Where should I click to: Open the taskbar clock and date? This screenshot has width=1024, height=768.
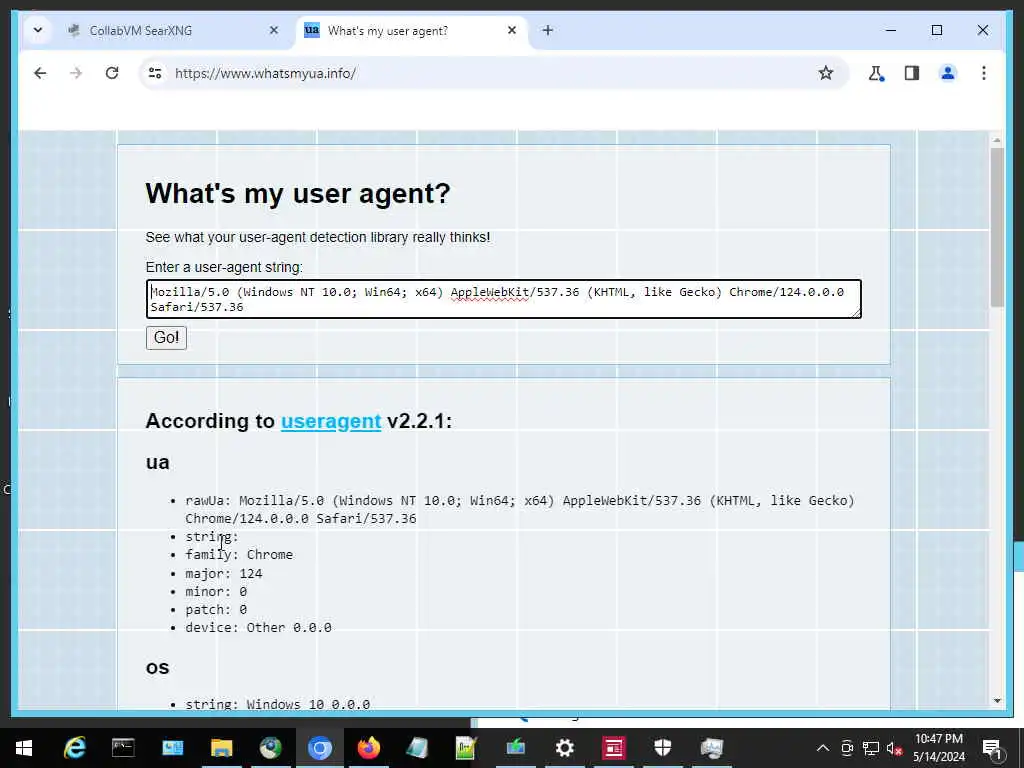tap(938, 748)
